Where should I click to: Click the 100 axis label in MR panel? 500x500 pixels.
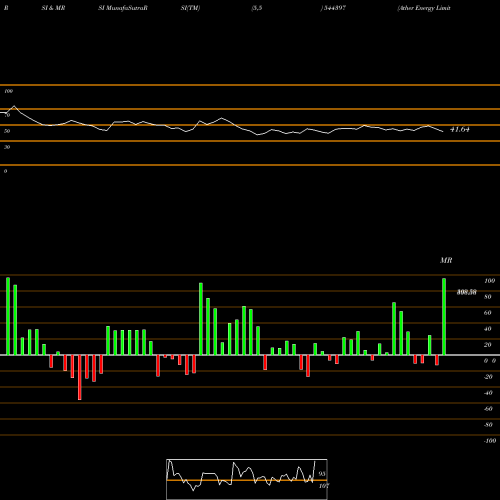point(490,281)
